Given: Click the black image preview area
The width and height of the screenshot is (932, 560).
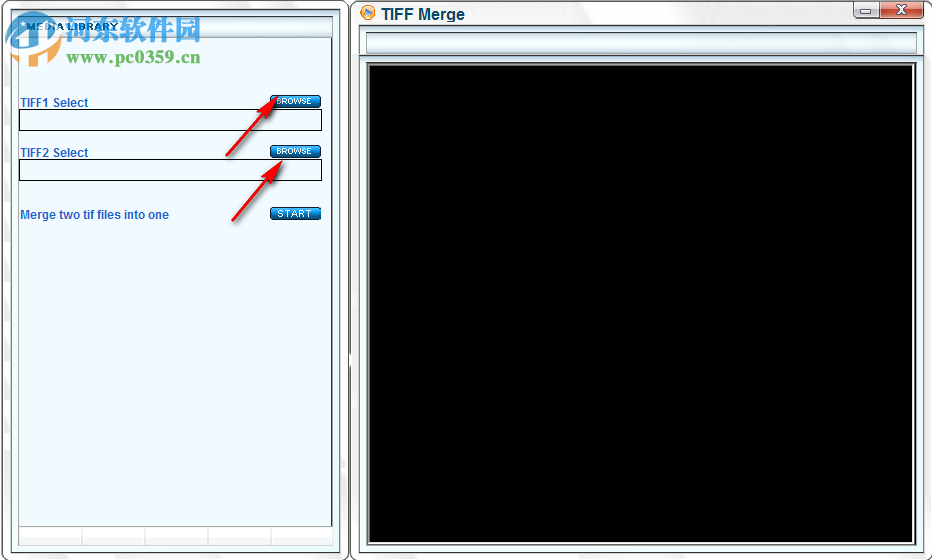Looking at the screenshot, I should pos(641,303).
